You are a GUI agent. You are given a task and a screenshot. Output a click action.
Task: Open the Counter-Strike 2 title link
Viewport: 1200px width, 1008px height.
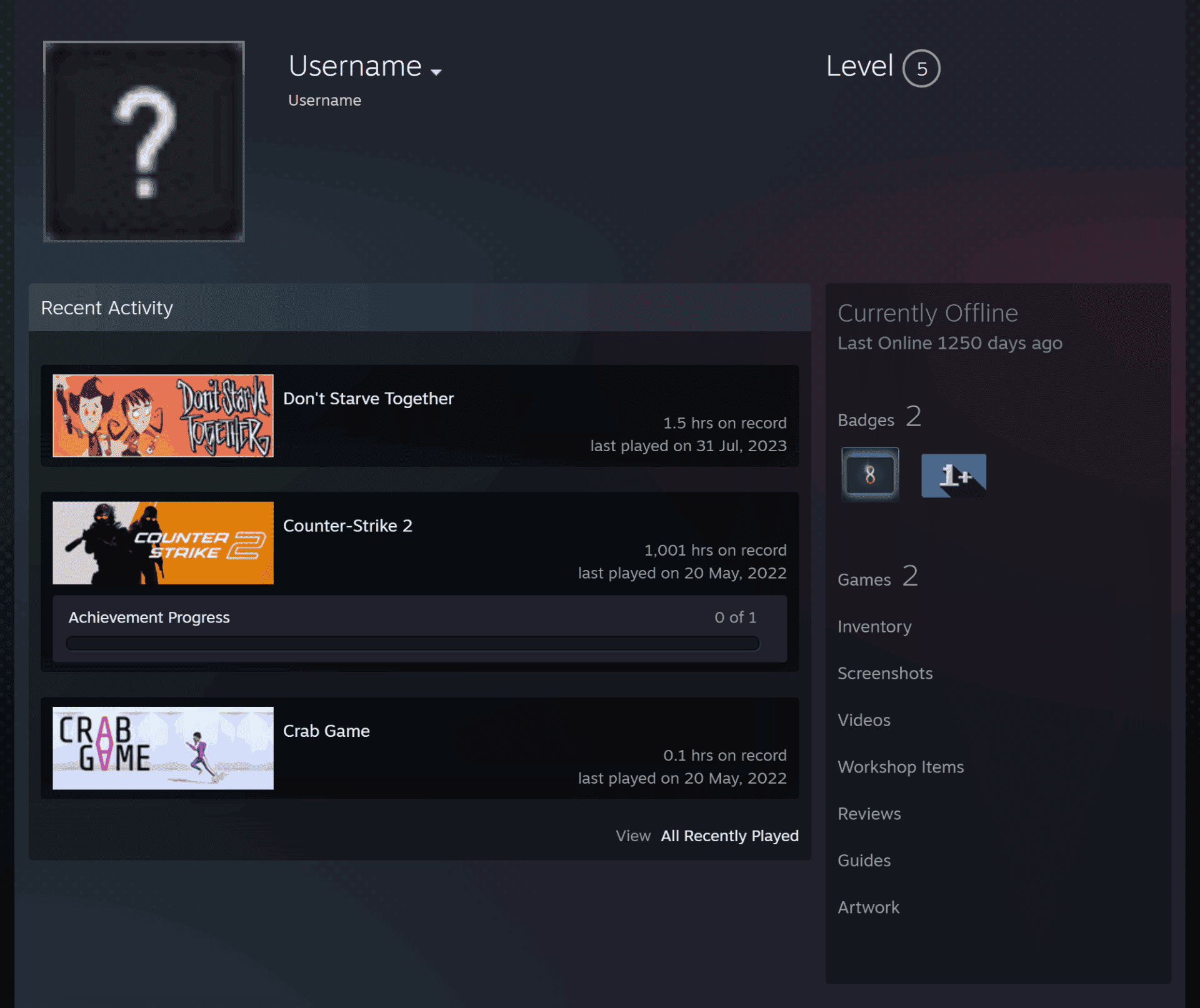347,526
